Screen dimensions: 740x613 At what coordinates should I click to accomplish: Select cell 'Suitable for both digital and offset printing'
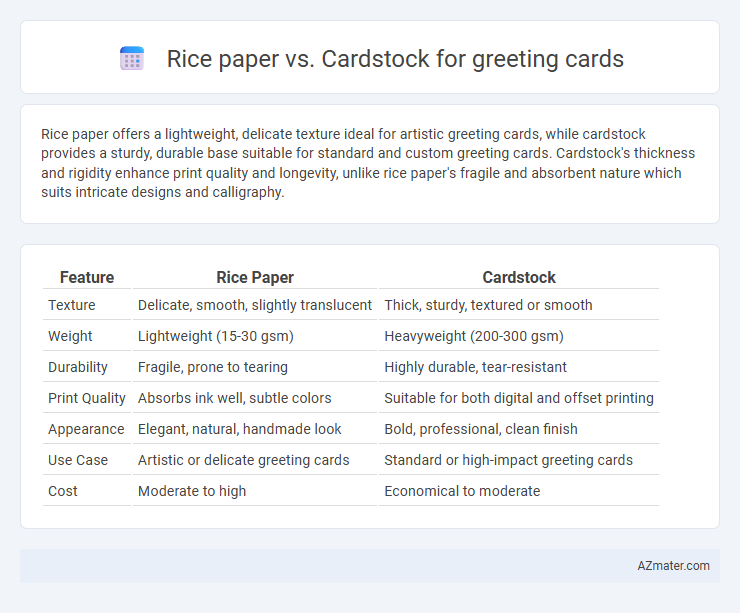(x=519, y=398)
